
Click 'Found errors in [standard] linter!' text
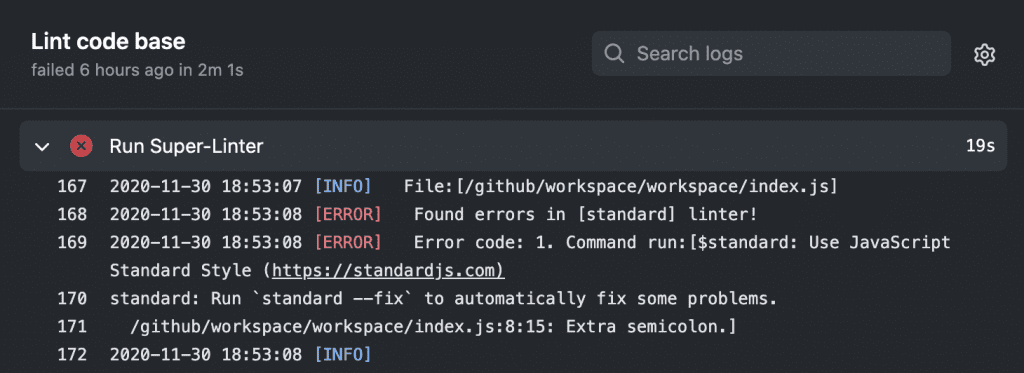pyautogui.click(x=585, y=214)
